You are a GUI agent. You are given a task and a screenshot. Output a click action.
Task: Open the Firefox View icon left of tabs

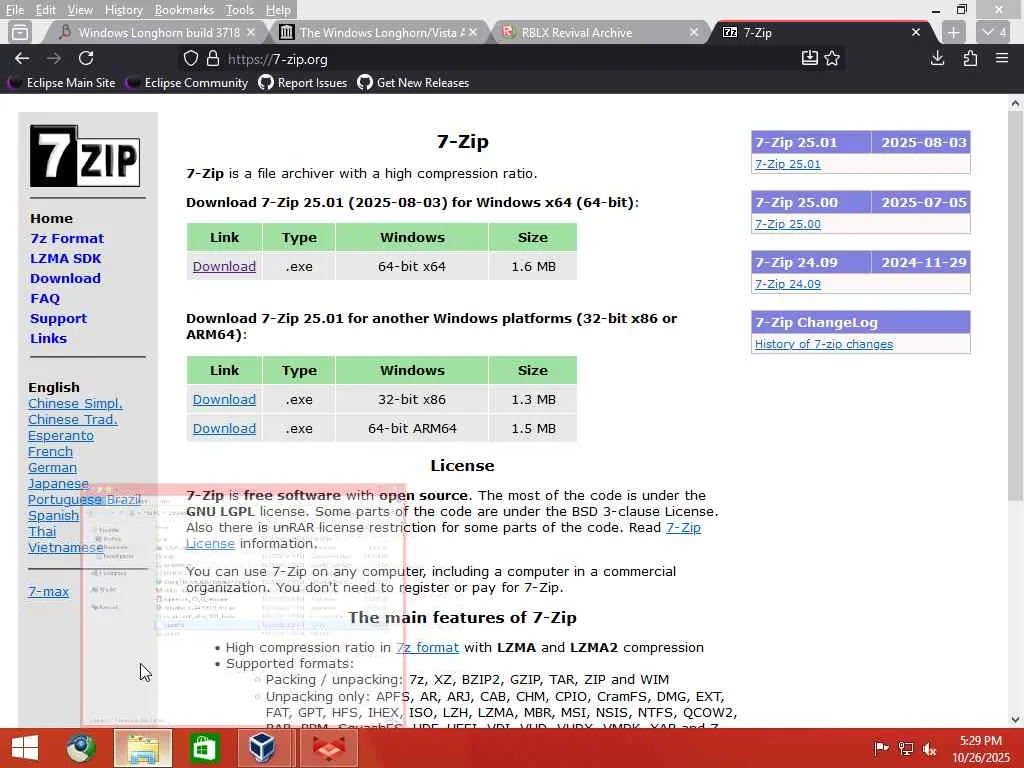click(x=20, y=32)
